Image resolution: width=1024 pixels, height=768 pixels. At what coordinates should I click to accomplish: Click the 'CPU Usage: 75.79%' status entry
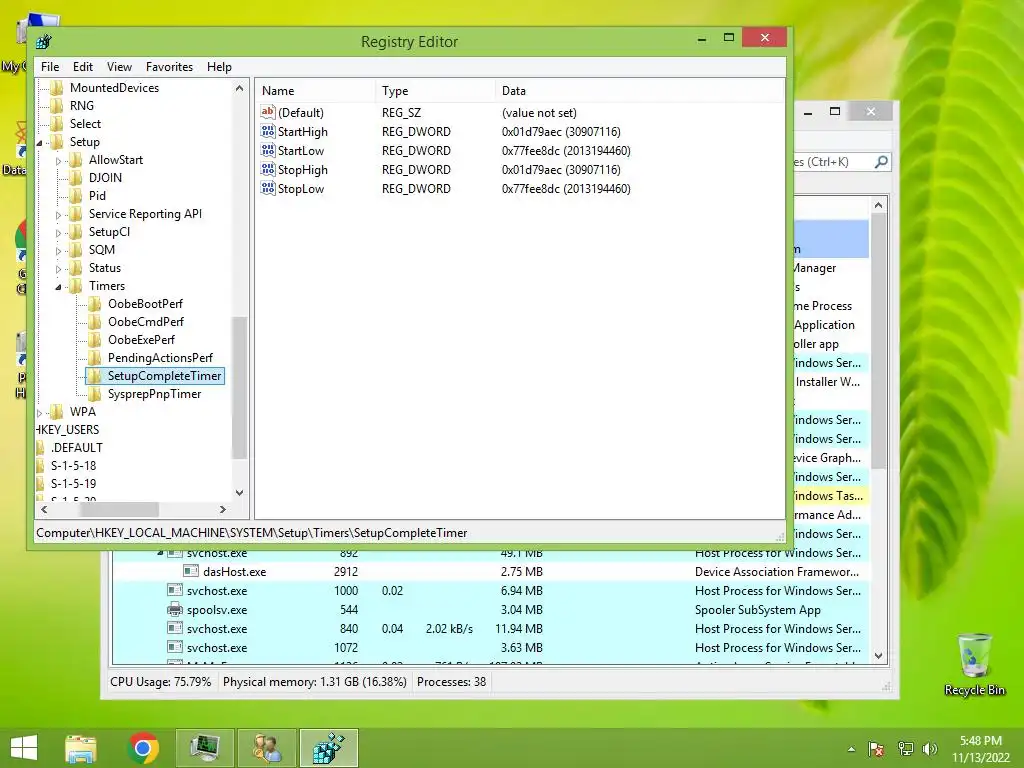(x=160, y=682)
